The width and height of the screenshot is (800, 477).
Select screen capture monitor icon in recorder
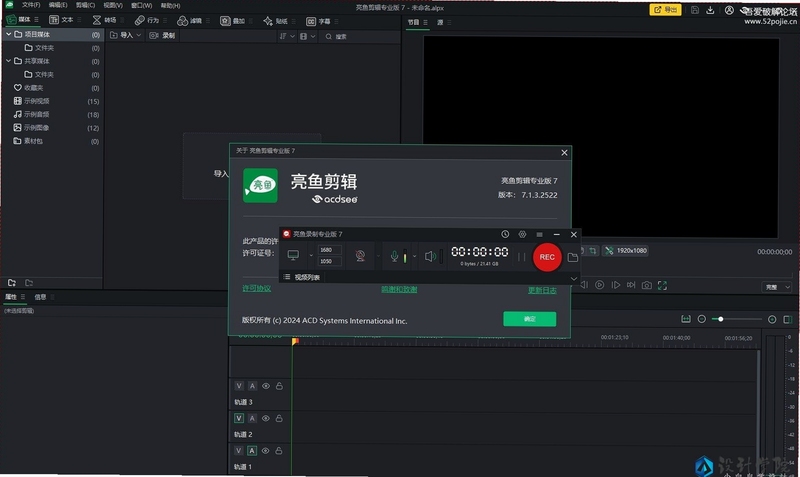pos(293,255)
